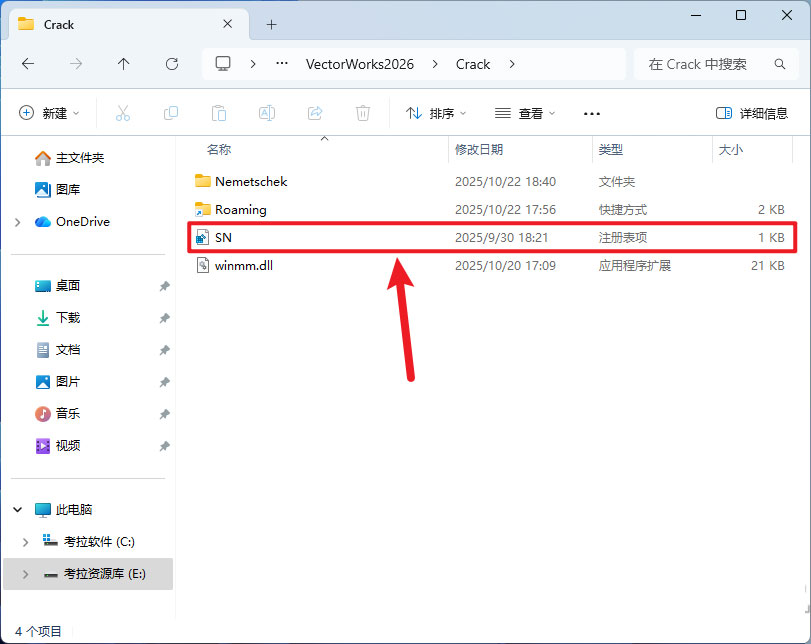811x644 pixels.
Task: Expand the 考拉资源库 (E:) drive node
Action: [25, 574]
